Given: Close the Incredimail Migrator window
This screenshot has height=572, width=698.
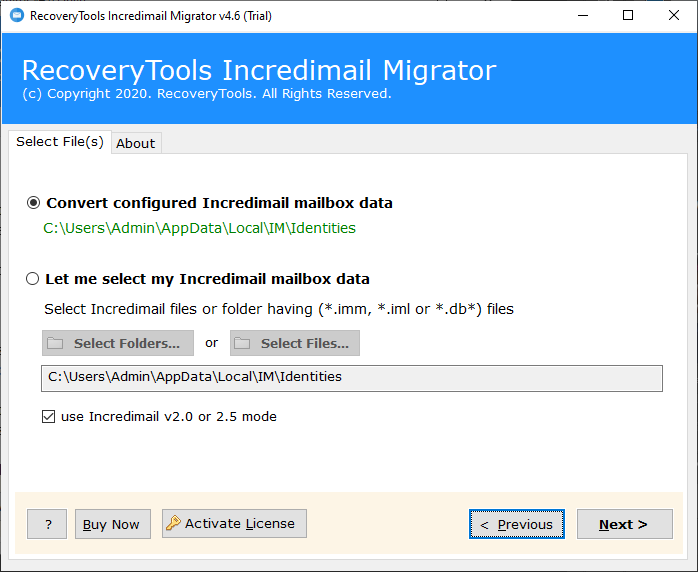Looking at the screenshot, I should click(674, 16).
